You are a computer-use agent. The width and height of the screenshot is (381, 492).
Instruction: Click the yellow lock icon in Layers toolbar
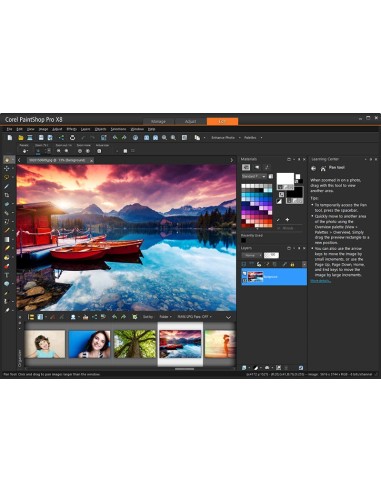click(x=292, y=264)
